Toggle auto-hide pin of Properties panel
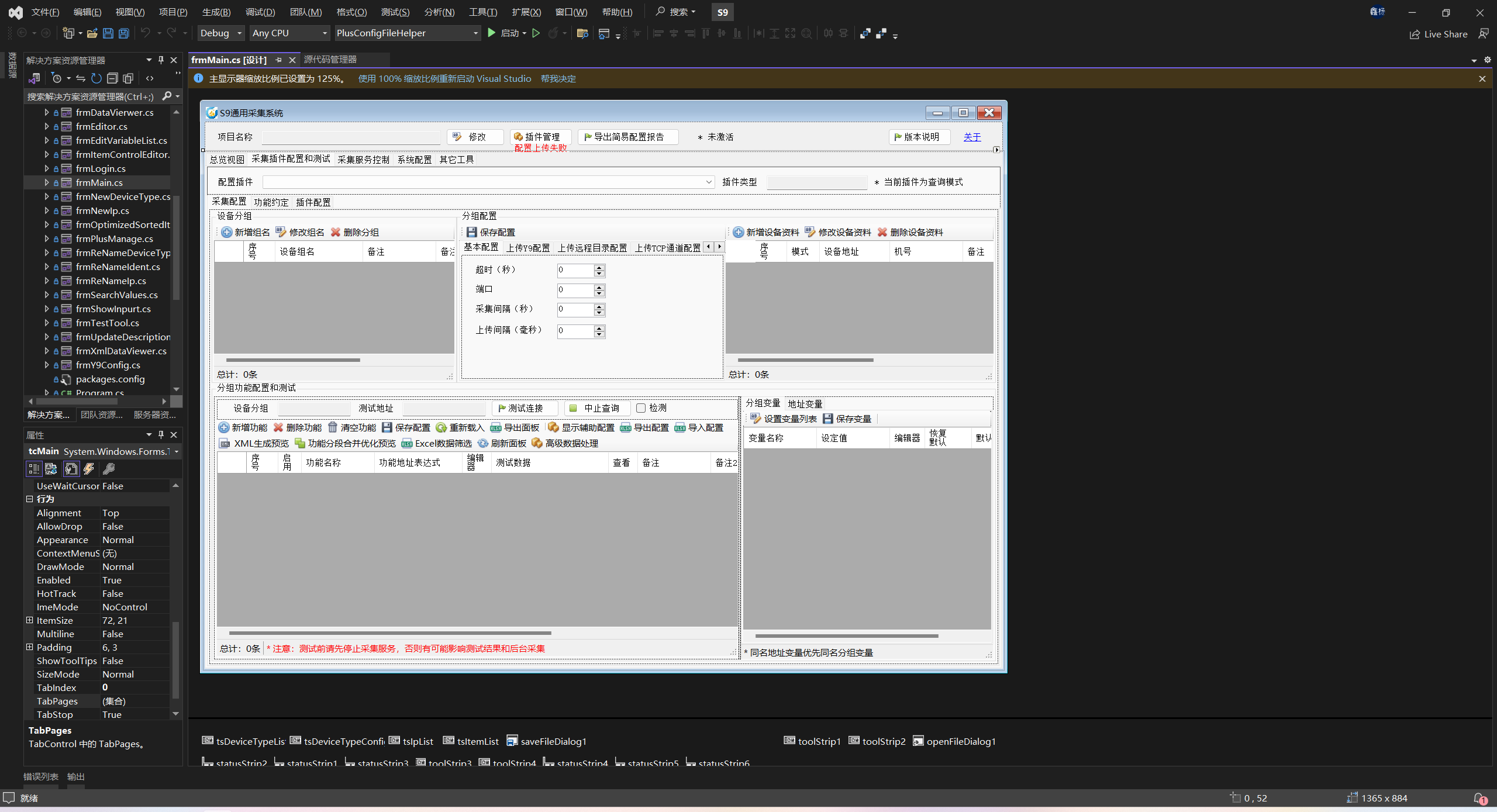 coord(161,434)
